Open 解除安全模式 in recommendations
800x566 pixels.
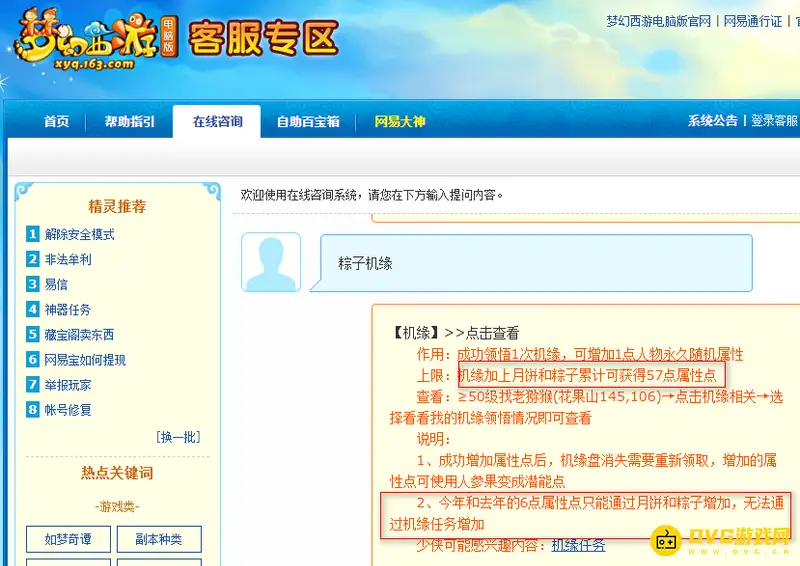tap(79, 234)
